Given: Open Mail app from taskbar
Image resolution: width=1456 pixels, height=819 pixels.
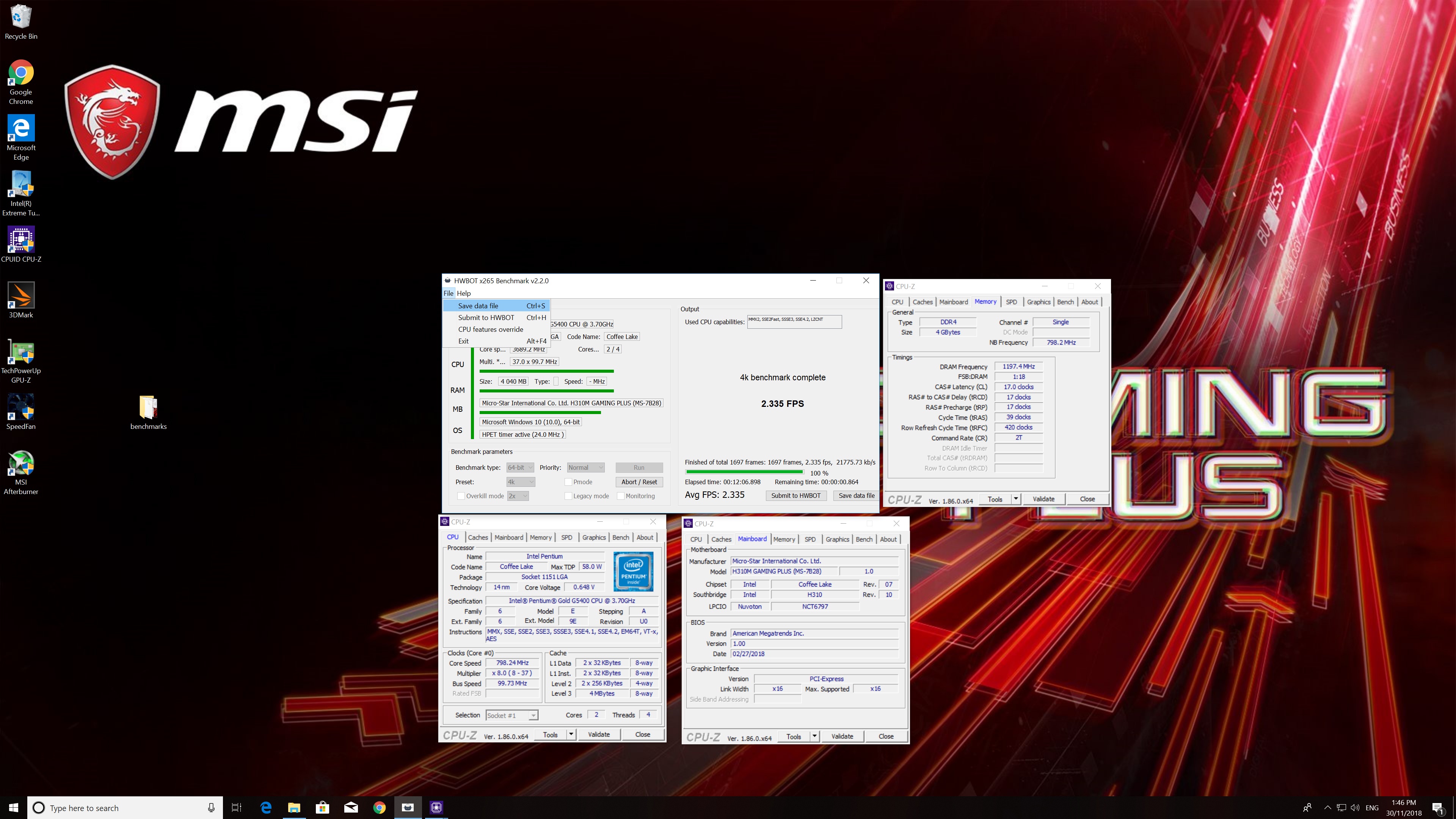Looking at the screenshot, I should click(x=350, y=808).
